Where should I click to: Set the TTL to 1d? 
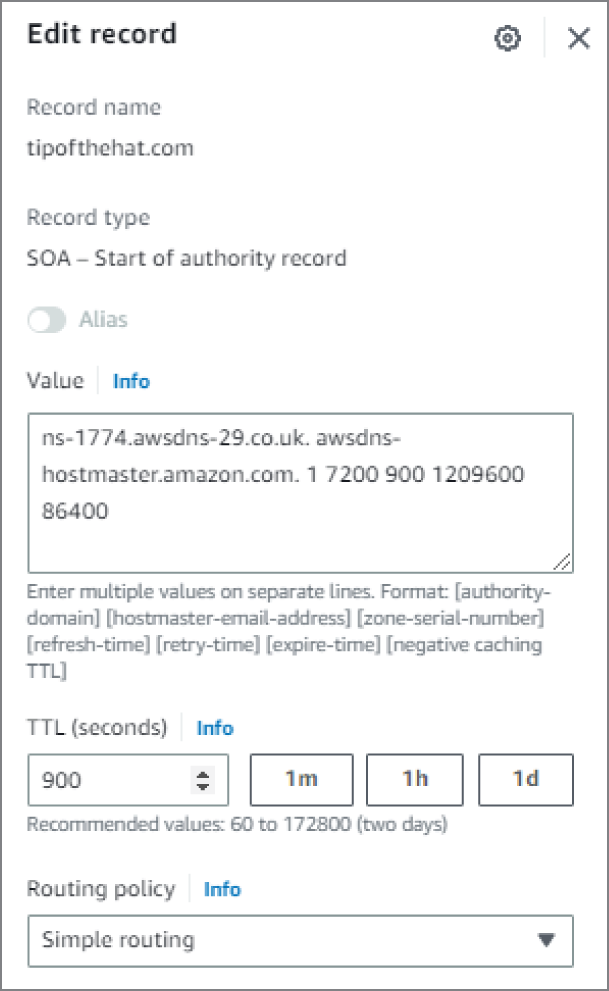526,779
